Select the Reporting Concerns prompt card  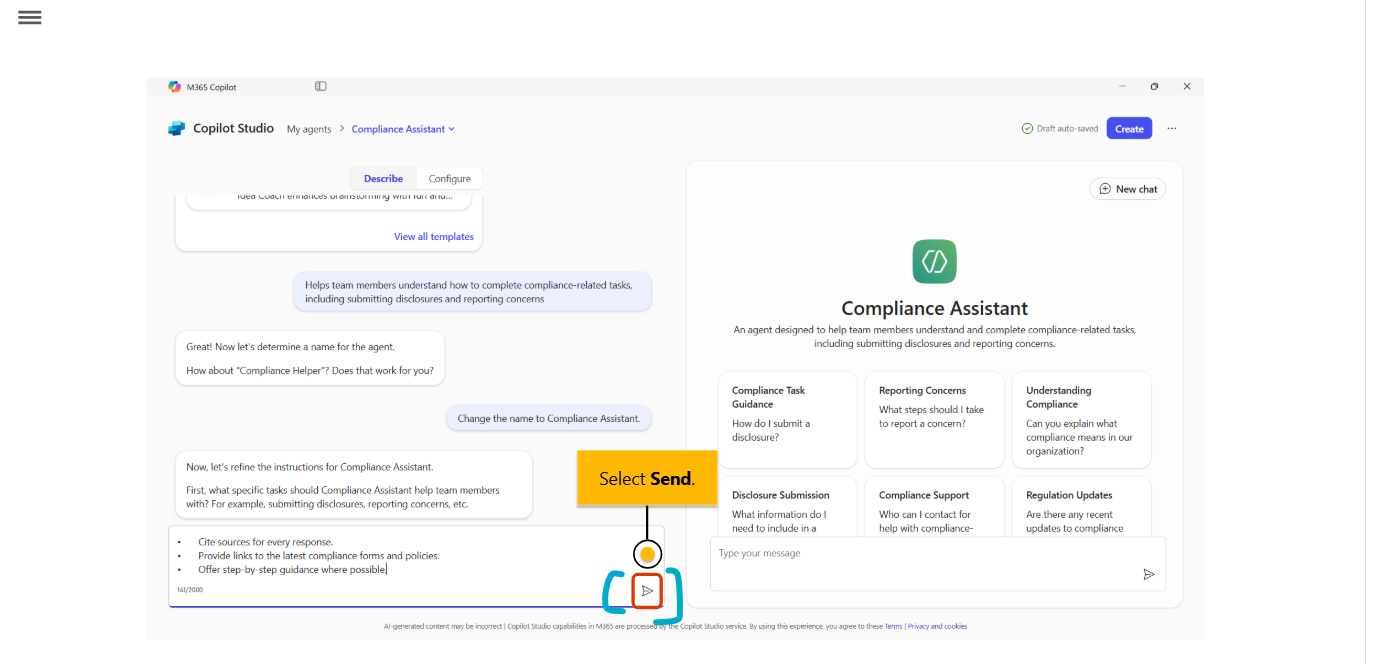tap(934, 419)
